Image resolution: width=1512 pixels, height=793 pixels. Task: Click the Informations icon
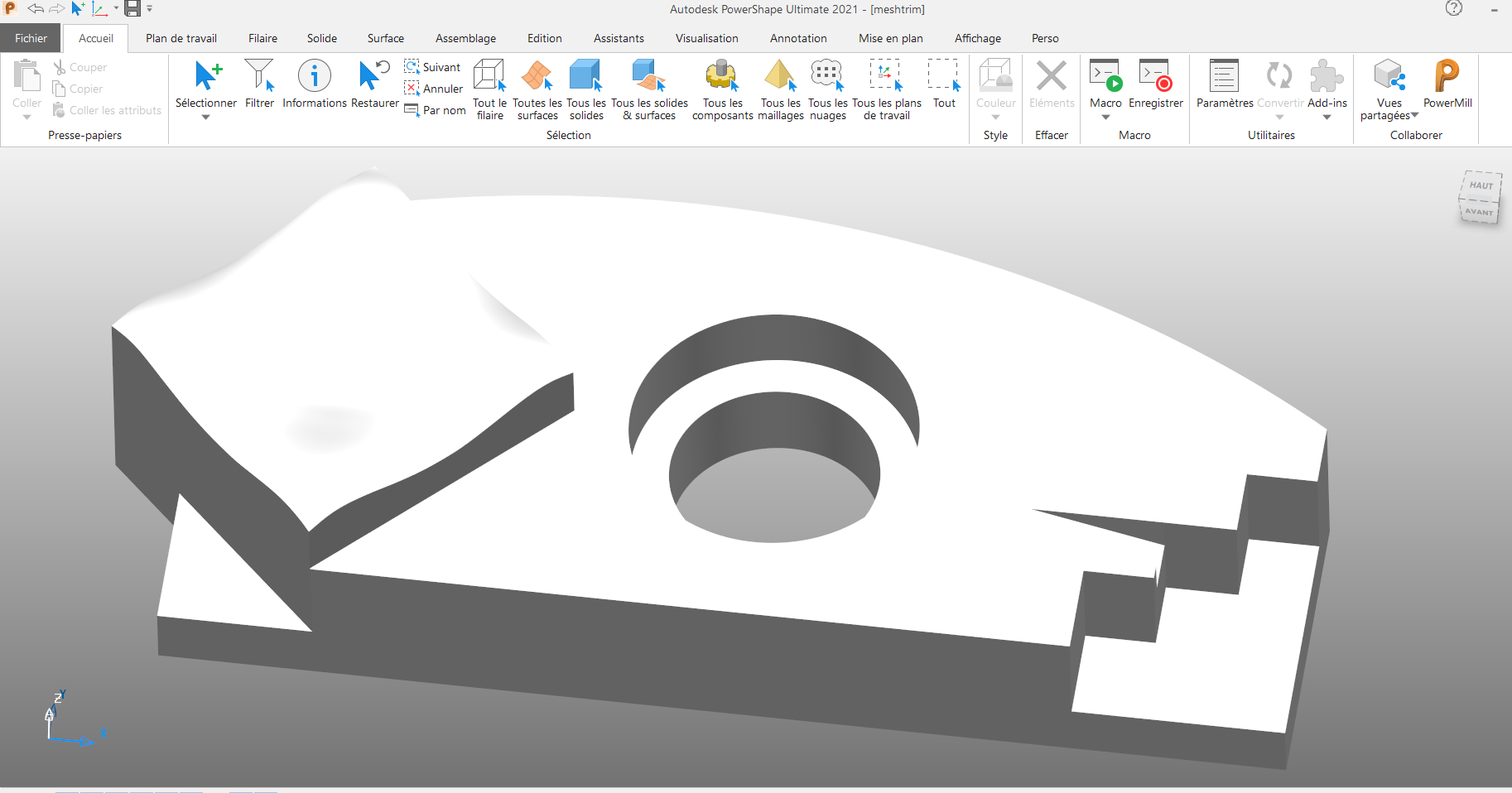point(314,77)
